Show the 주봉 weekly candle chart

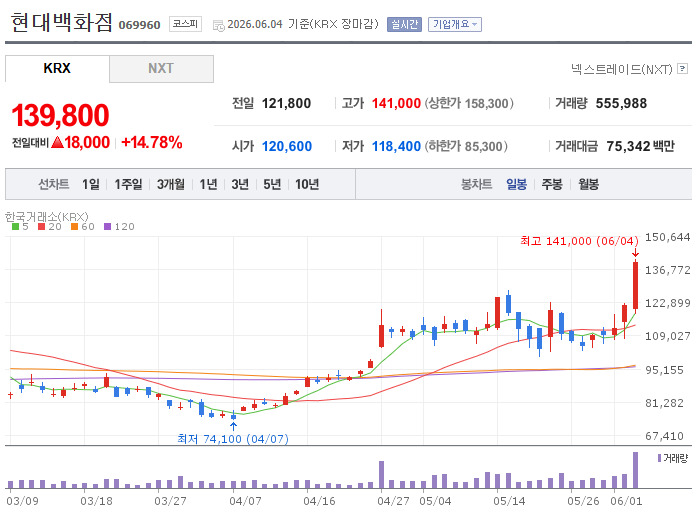(x=552, y=184)
